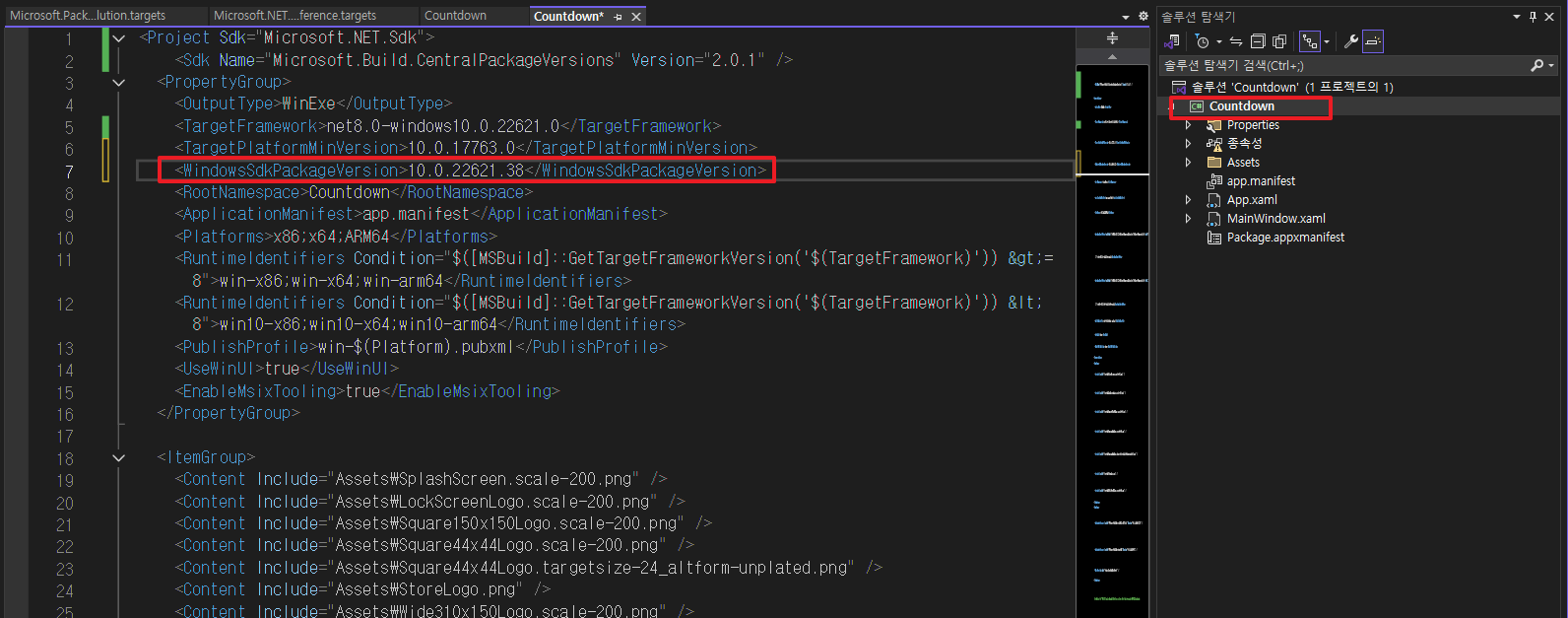Collapse the Project element on line 1
This screenshot has height=618, width=1568.
click(x=119, y=38)
